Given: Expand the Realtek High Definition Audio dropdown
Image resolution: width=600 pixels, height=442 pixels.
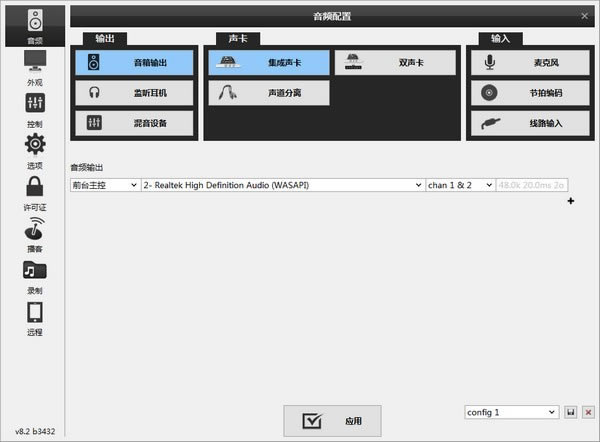Looking at the screenshot, I should [x=282, y=185].
